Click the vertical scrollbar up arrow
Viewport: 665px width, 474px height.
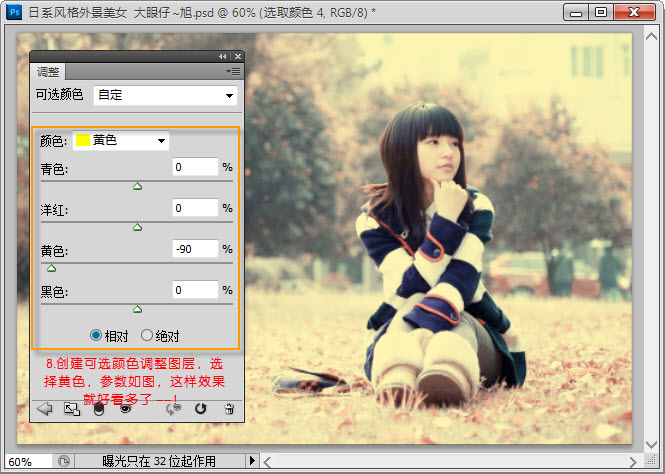click(x=651, y=36)
